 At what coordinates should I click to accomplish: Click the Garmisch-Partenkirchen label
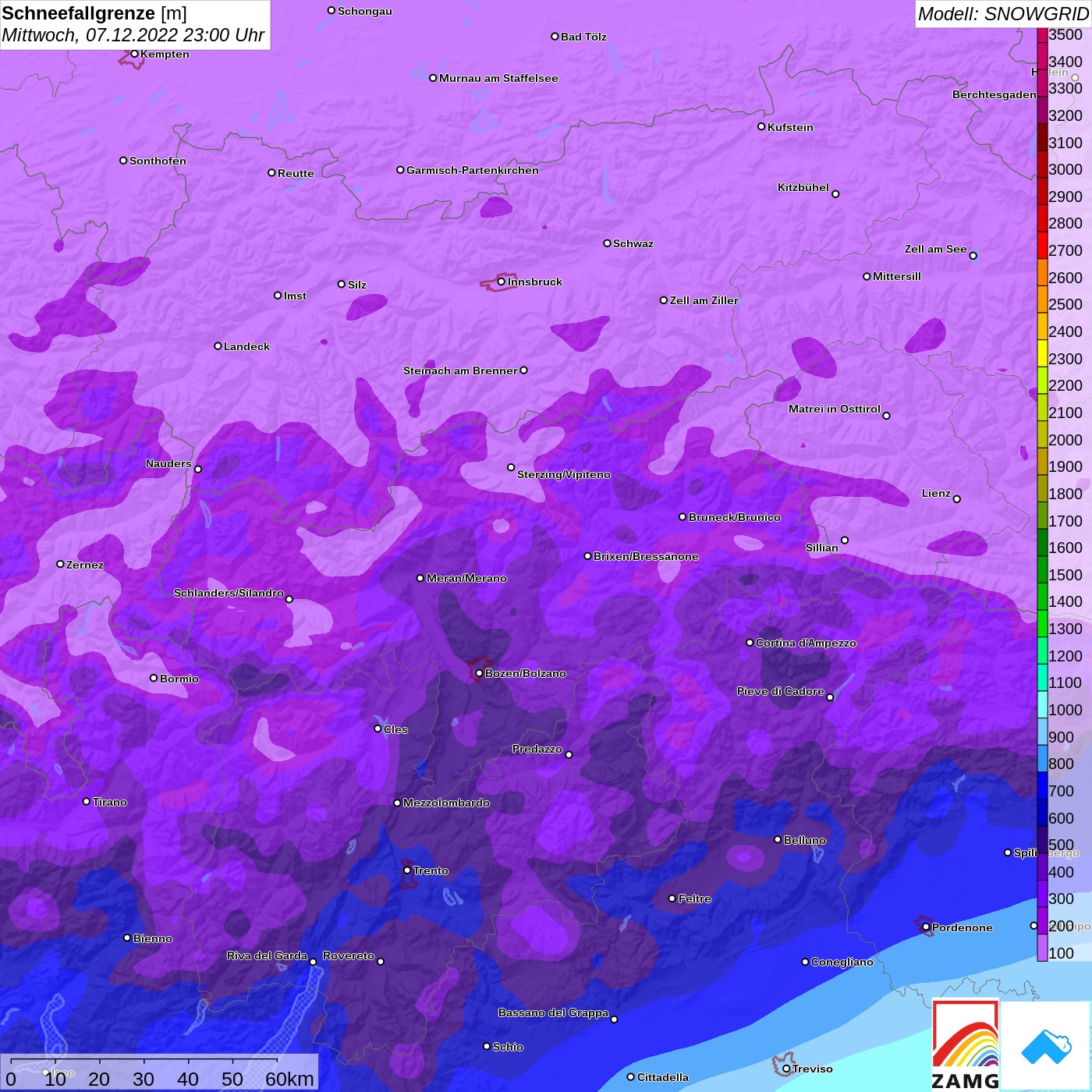coord(473,170)
